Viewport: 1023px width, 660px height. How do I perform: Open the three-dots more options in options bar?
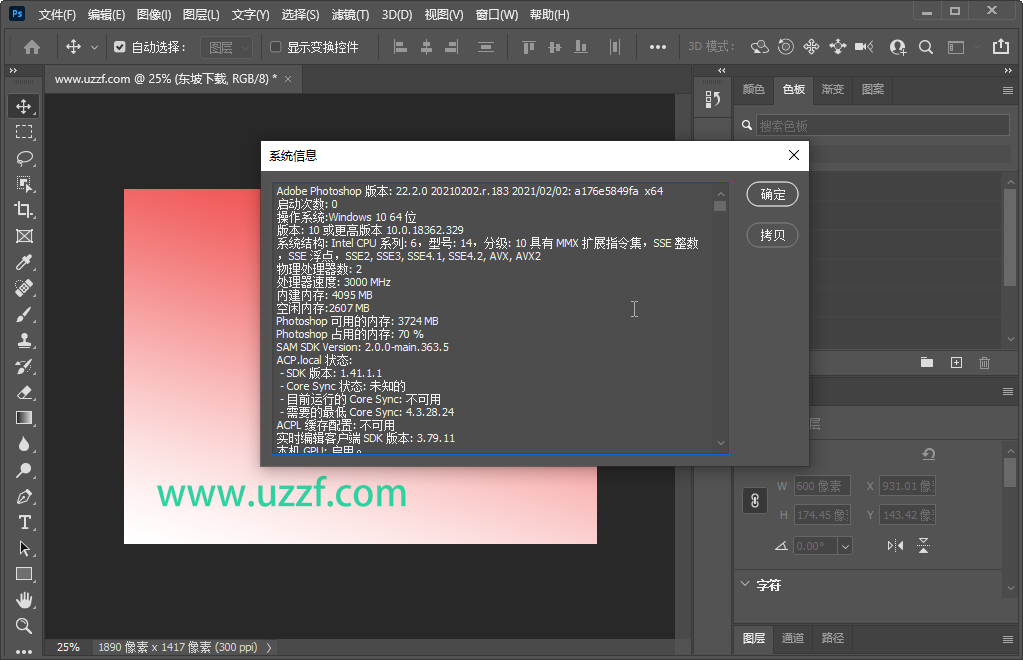[658, 47]
